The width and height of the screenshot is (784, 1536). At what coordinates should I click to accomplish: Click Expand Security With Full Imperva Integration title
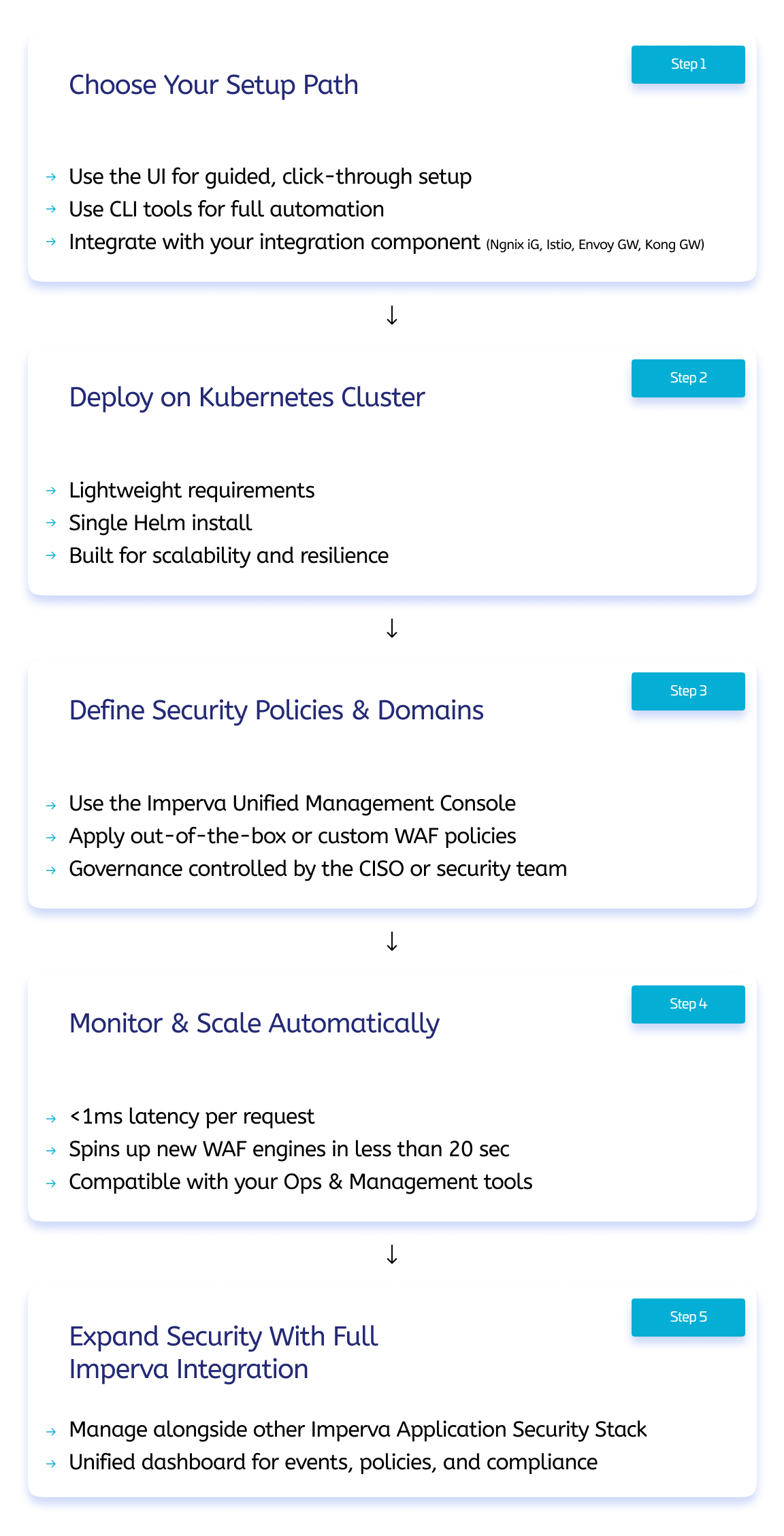click(x=223, y=1353)
